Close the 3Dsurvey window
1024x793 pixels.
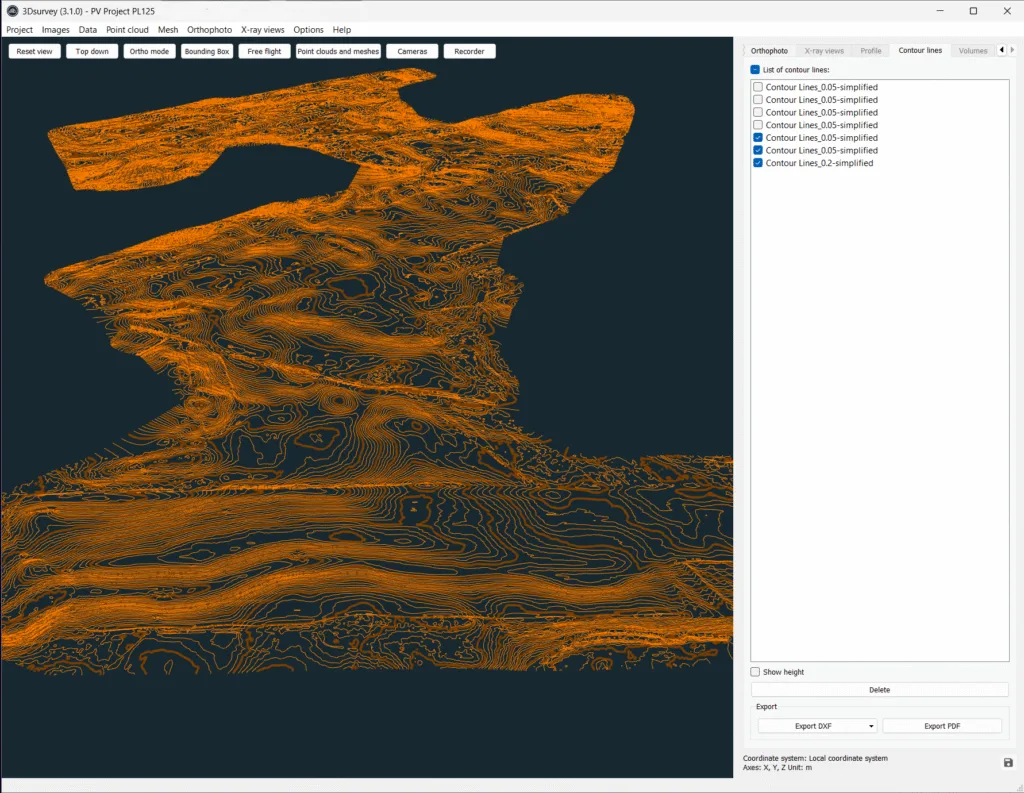tap(1007, 10)
